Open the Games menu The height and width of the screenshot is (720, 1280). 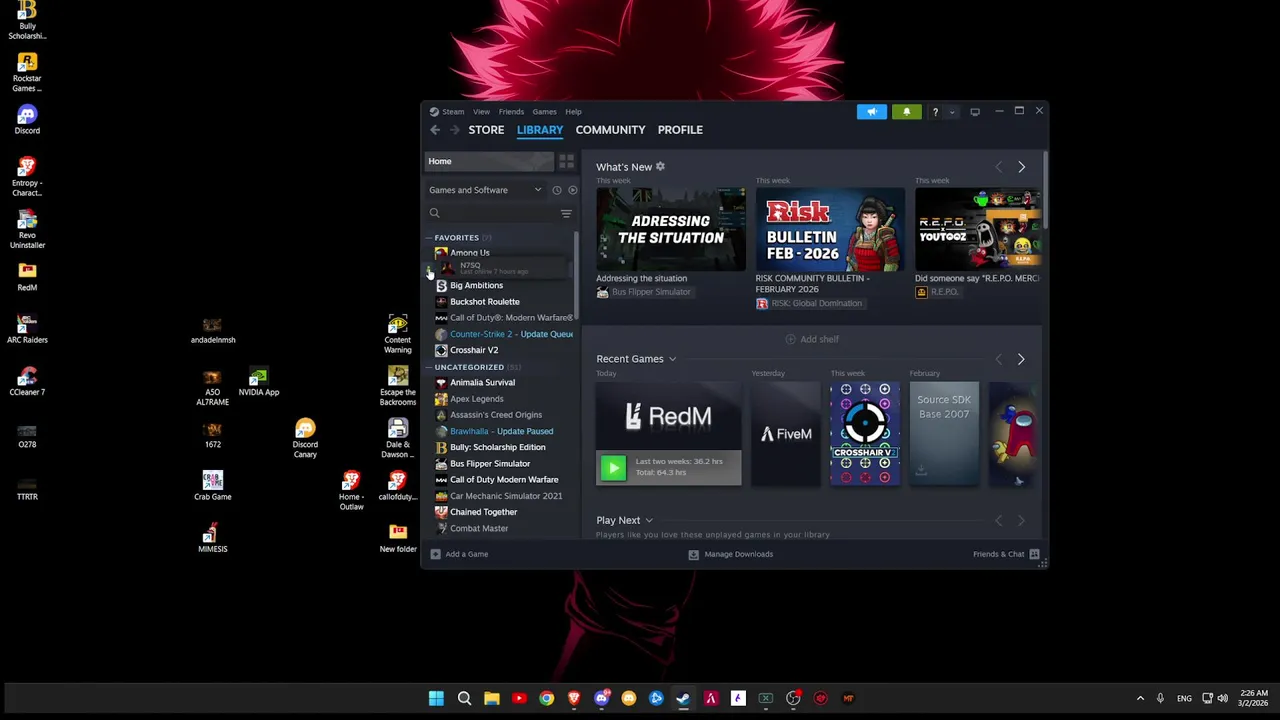[544, 112]
